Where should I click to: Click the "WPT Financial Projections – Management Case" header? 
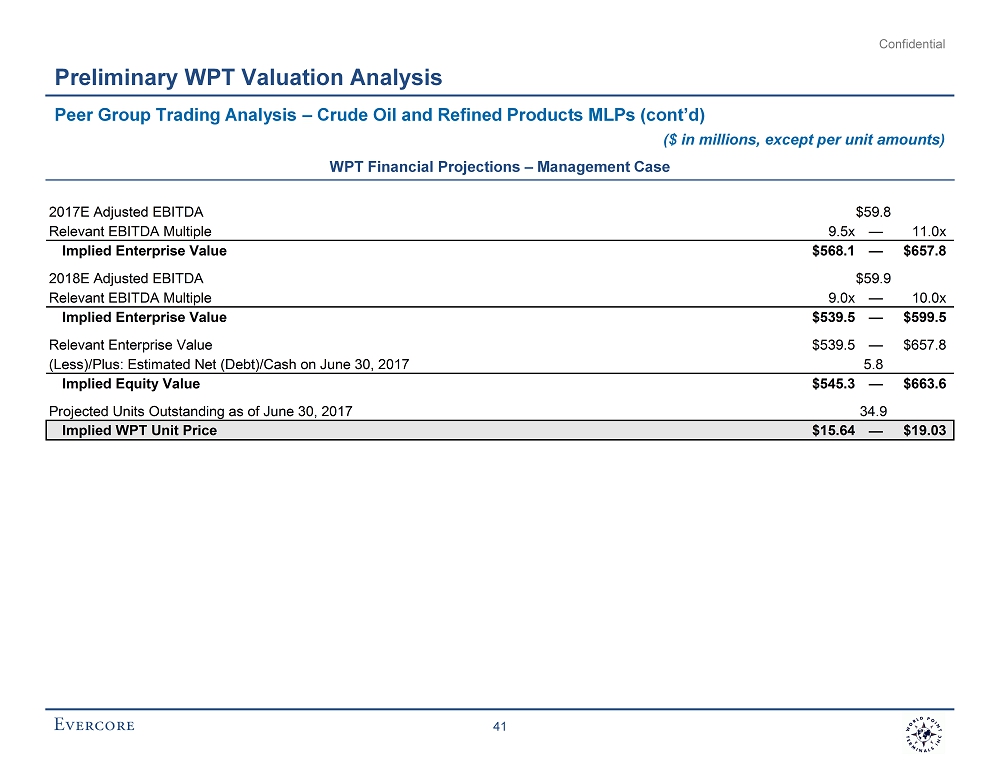499,167
